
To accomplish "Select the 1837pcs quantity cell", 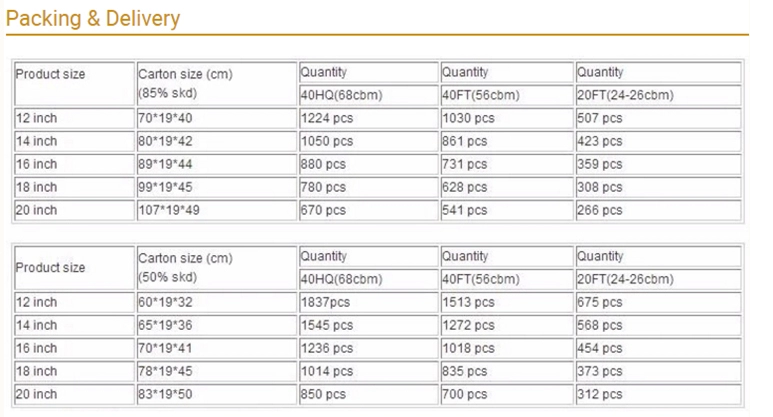I will (x=323, y=302).
